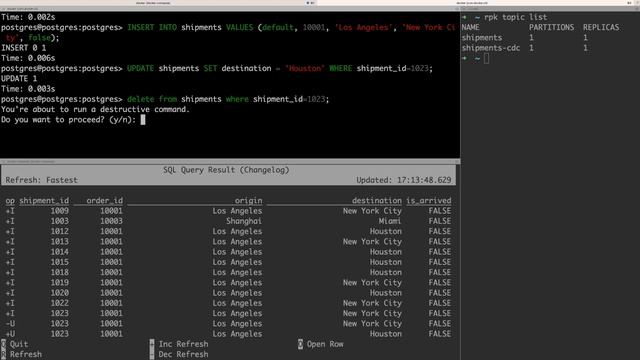Click the Inc Refresh shortcut
Viewport: 640px width, 360px height.
[179, 344]
